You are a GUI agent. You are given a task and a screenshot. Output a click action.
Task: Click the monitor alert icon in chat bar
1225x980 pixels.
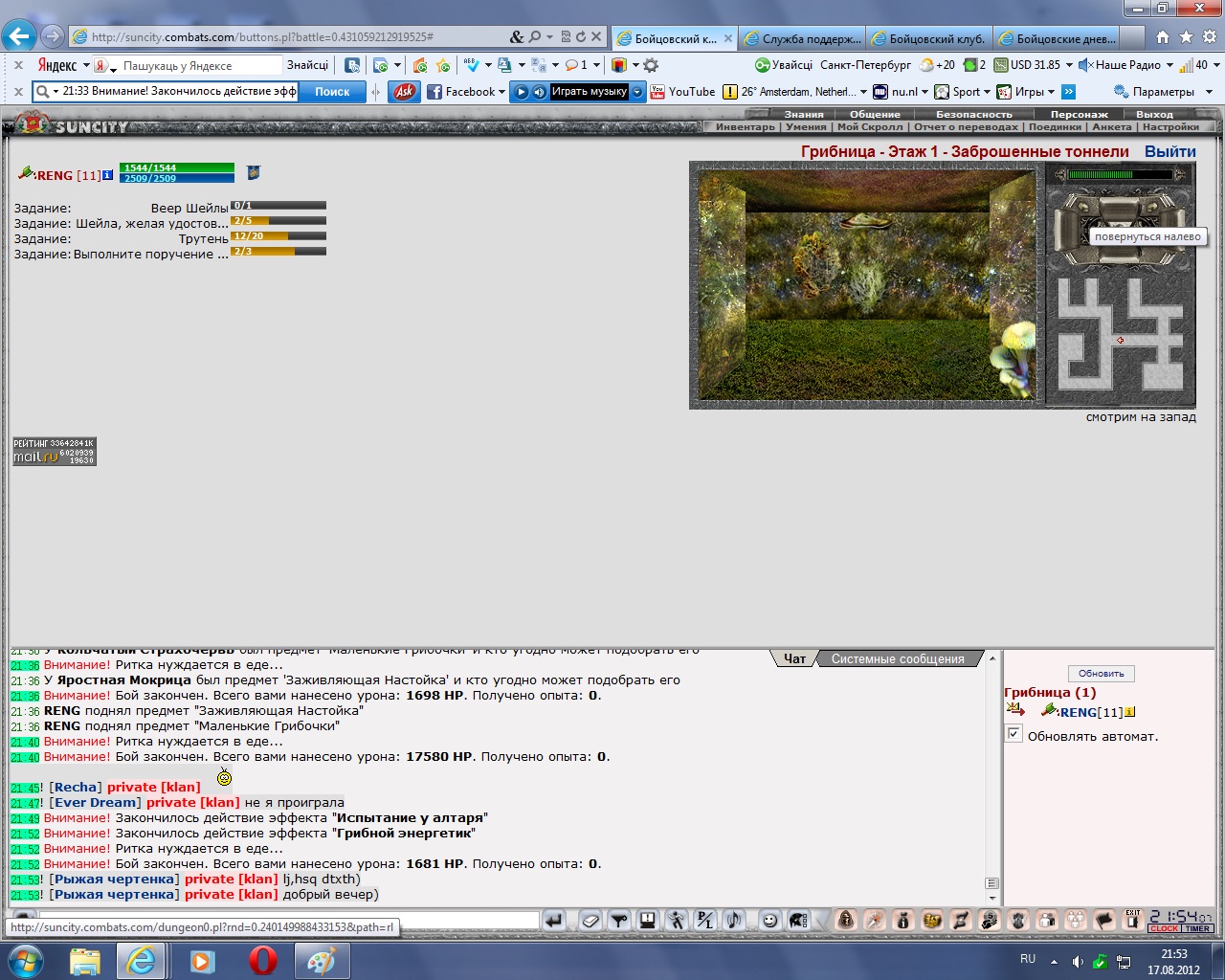click(648, 921)
